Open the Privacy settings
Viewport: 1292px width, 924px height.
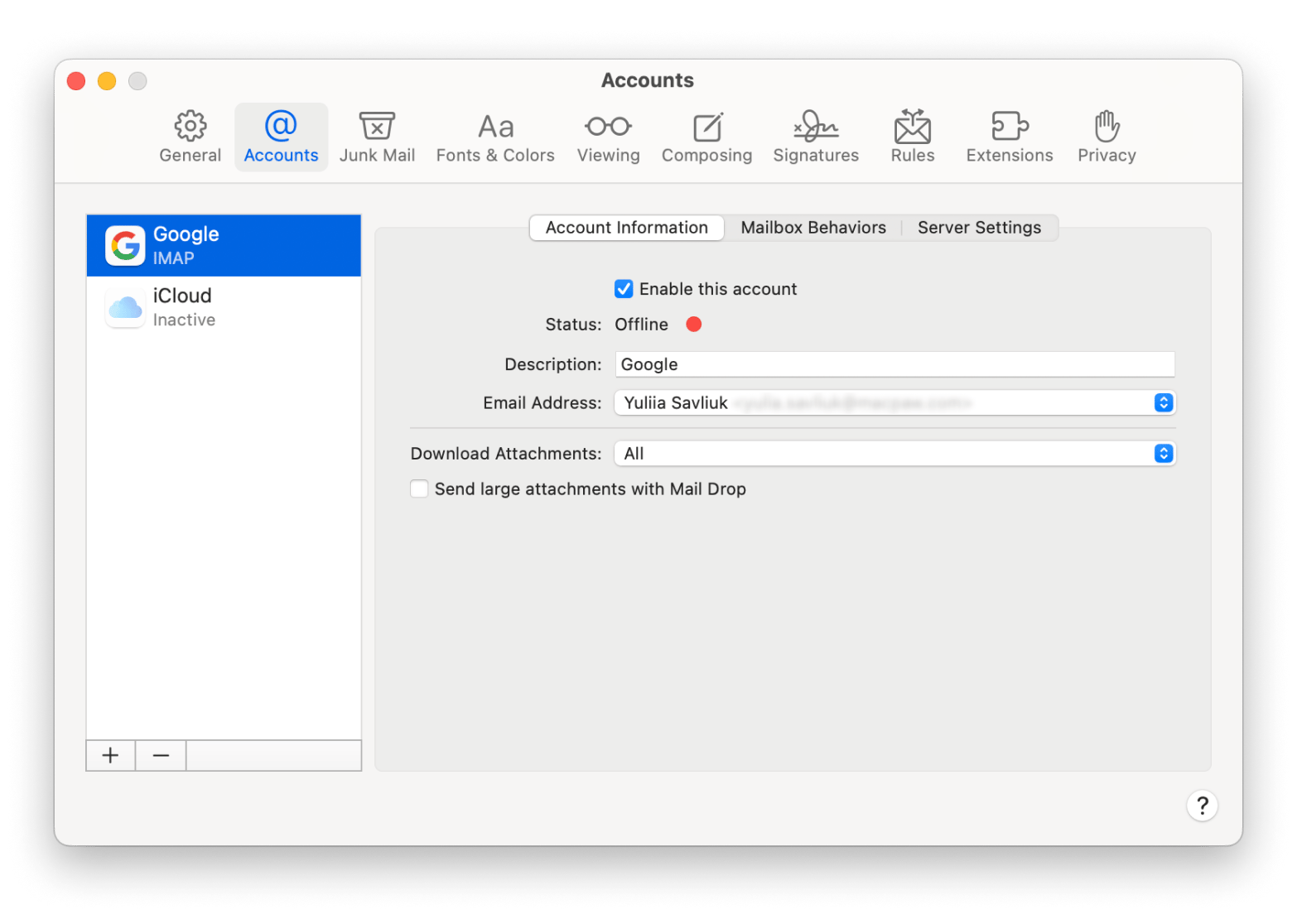pos(1106,137)
